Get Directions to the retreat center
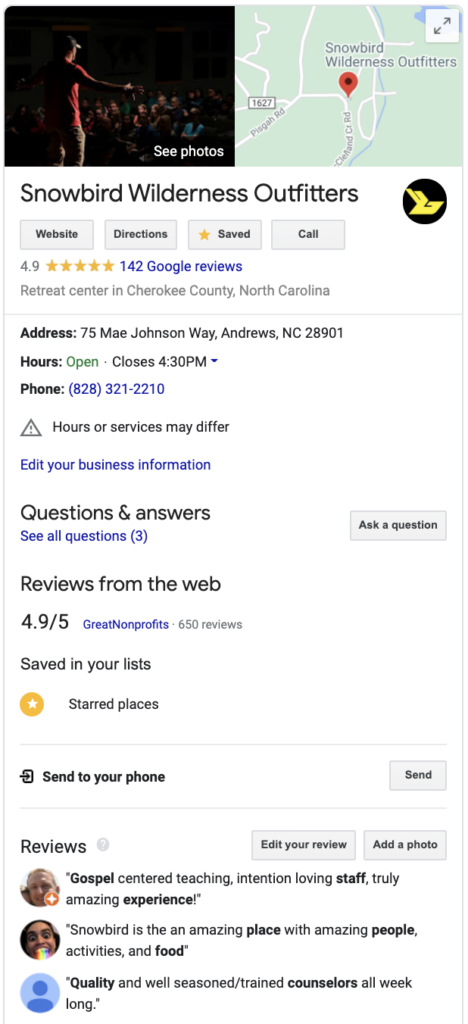The height and width of the screenshot is (1024, 468). coord(140,234)
